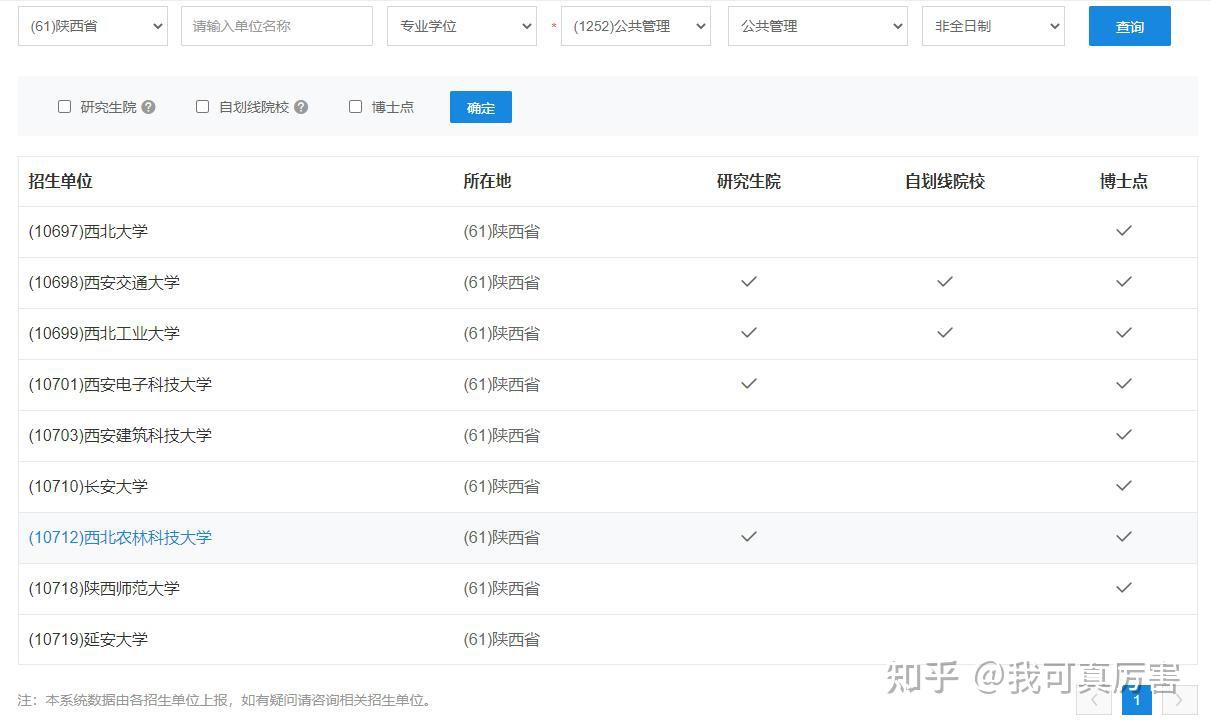Open the 公共管理 major dropdown
The image size is (1211, 726).
coord(818,26)
